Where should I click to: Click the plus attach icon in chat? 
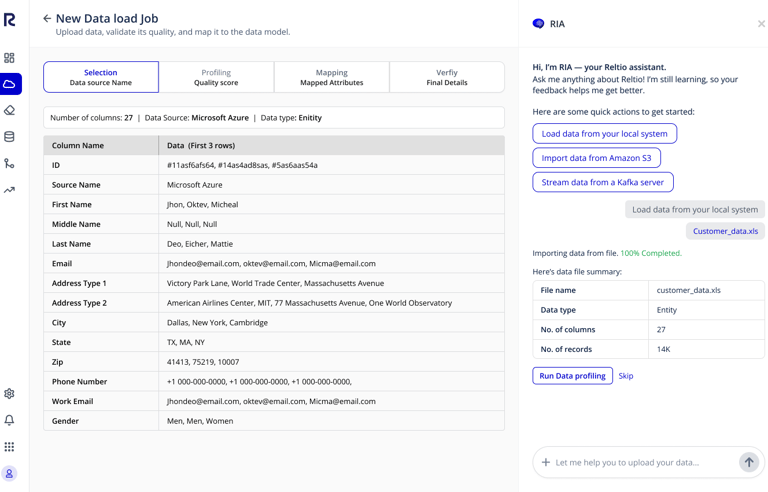[546, 462]
